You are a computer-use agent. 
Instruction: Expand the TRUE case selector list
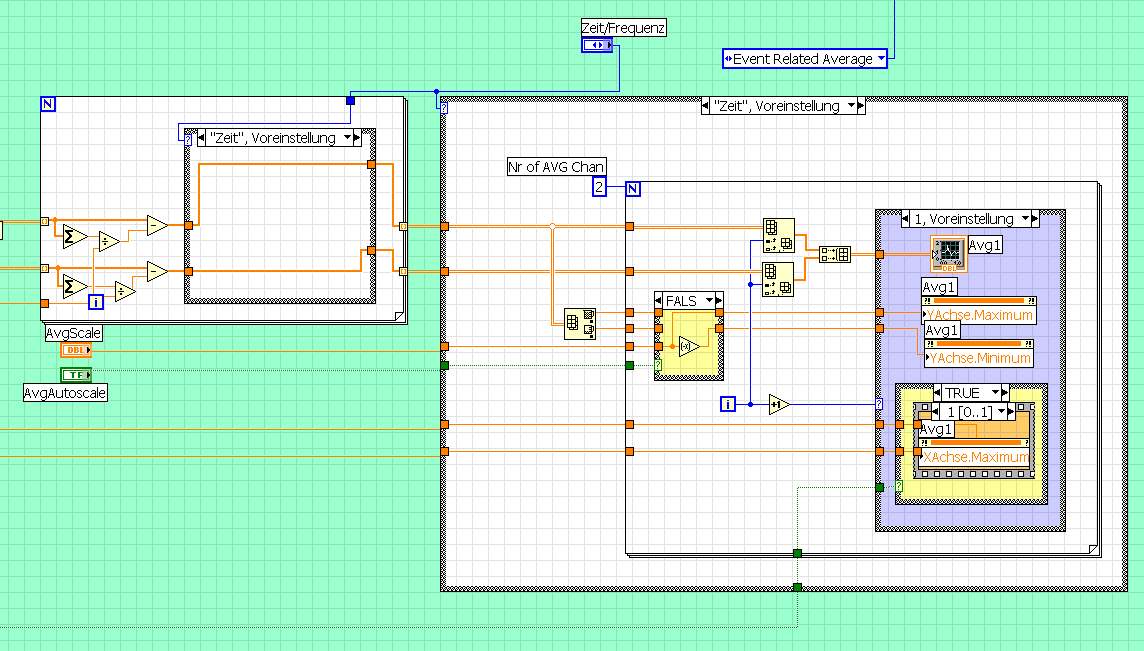(x=997, y=393)
